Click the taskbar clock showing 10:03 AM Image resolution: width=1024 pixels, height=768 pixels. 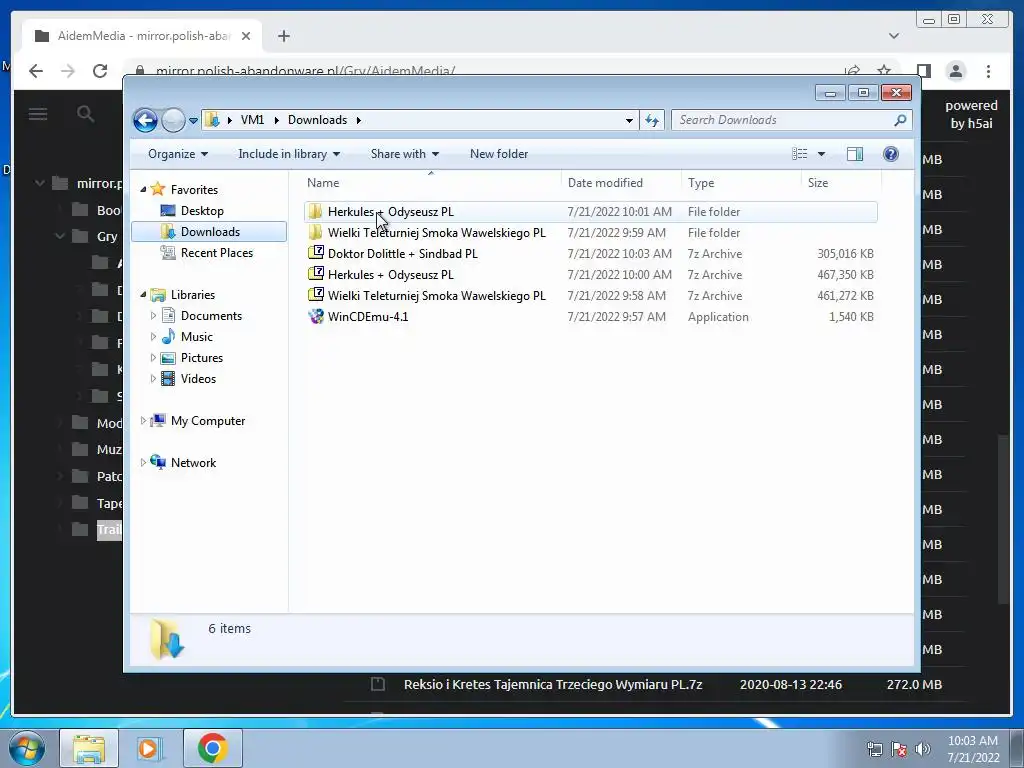973,749
